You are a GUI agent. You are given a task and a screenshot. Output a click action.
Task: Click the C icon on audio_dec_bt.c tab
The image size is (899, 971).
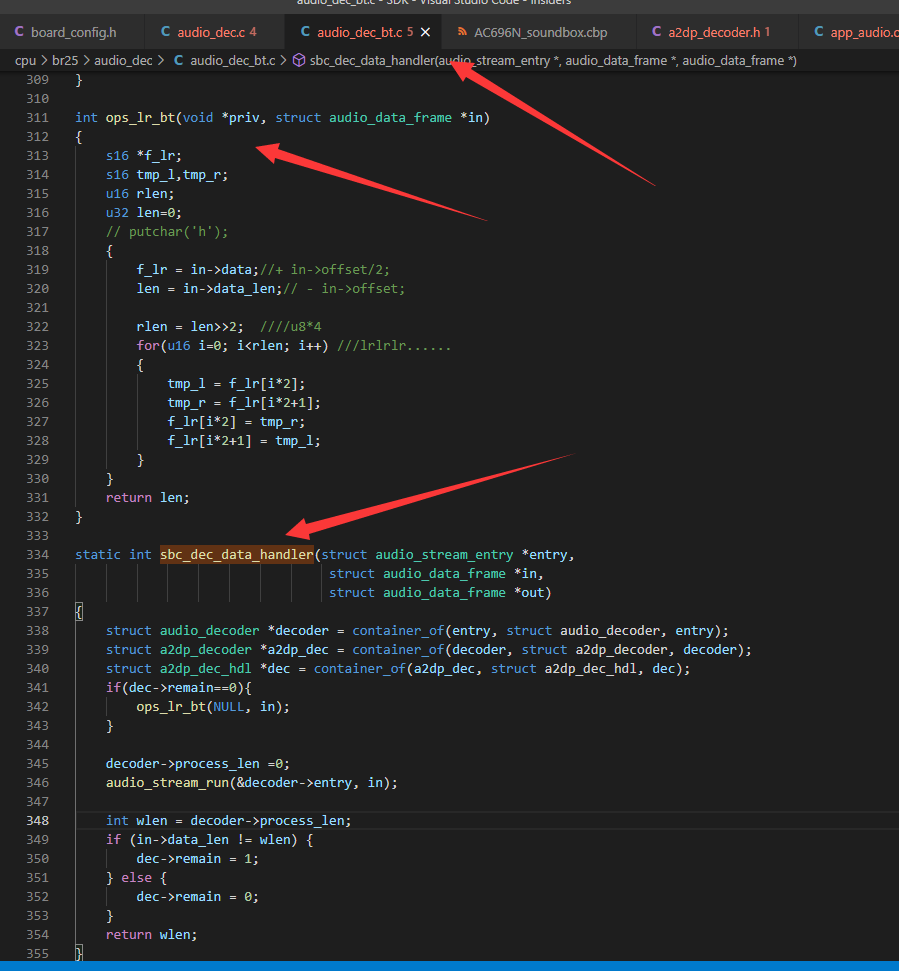click(x=305, y=32)
